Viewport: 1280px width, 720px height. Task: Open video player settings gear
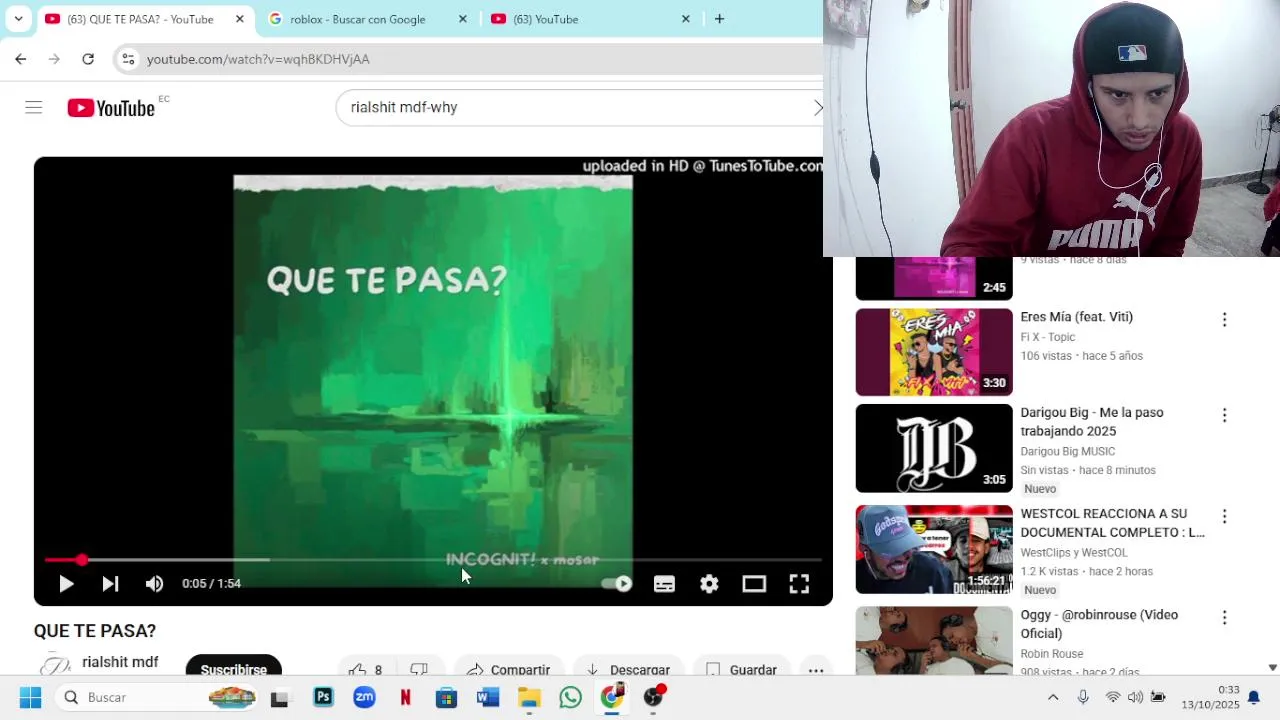[x=709, y=584]
